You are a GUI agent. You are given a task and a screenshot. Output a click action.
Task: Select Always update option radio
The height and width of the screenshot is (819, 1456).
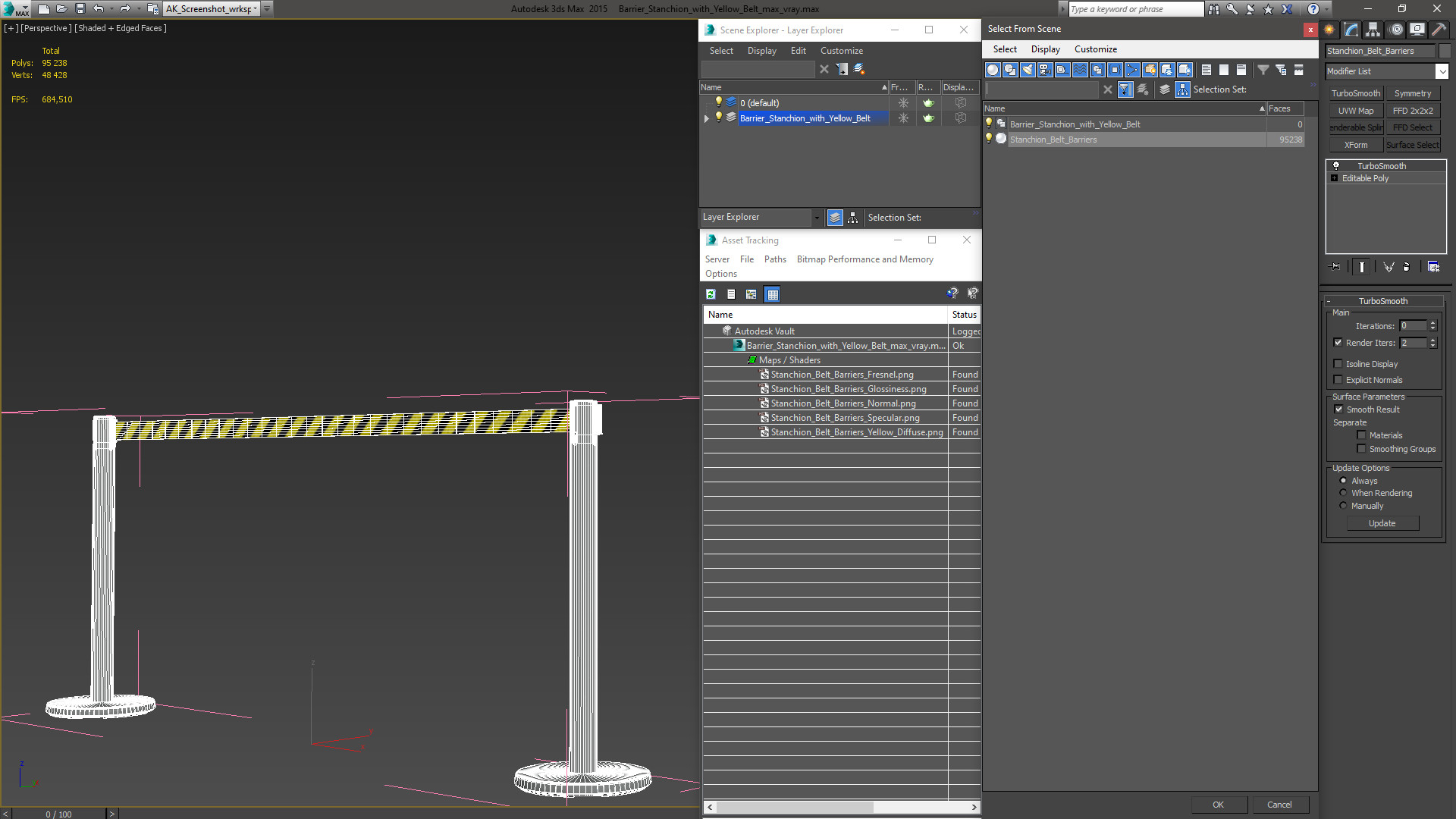1343,481
